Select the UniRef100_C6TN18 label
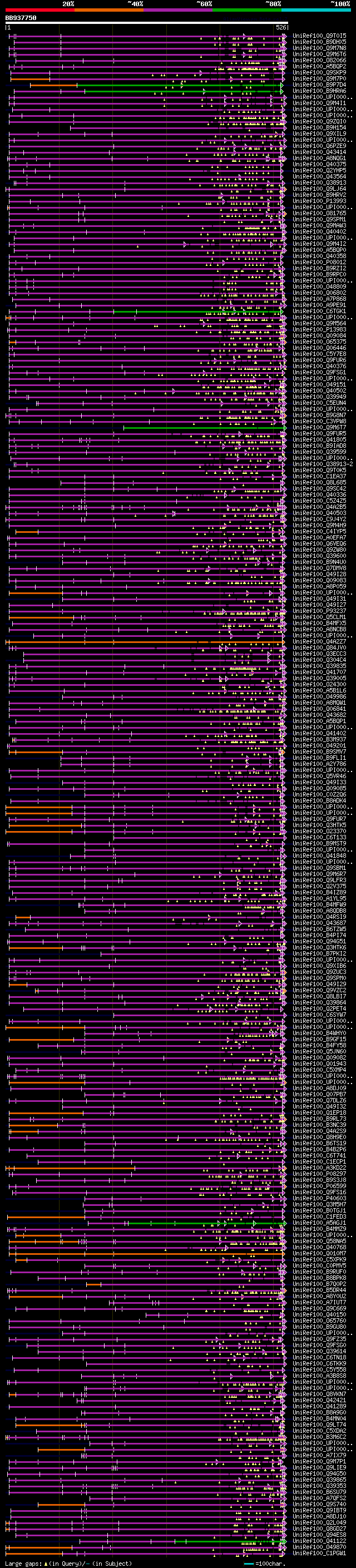The width and height of the screenshot is (356, 1568). [x=319, y=1357]
